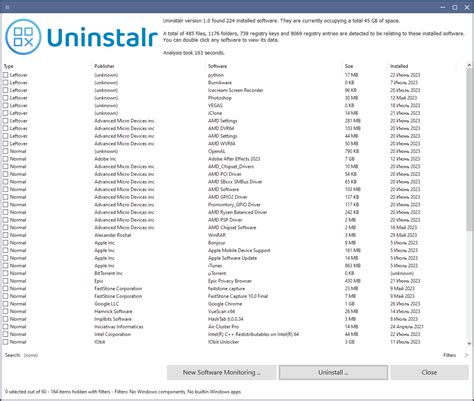Select the VEGAS row checkbox
Image resolution: width=474 pixels, height=401 pixels.
[6, 105]
